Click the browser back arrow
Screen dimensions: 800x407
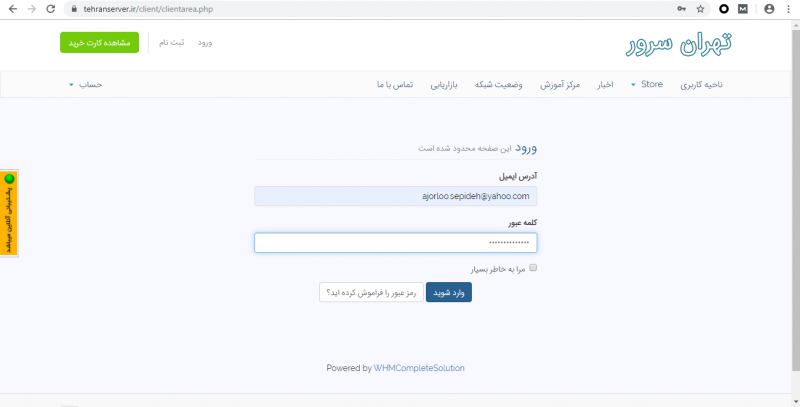pyautogui.click(x=11, y=8)
